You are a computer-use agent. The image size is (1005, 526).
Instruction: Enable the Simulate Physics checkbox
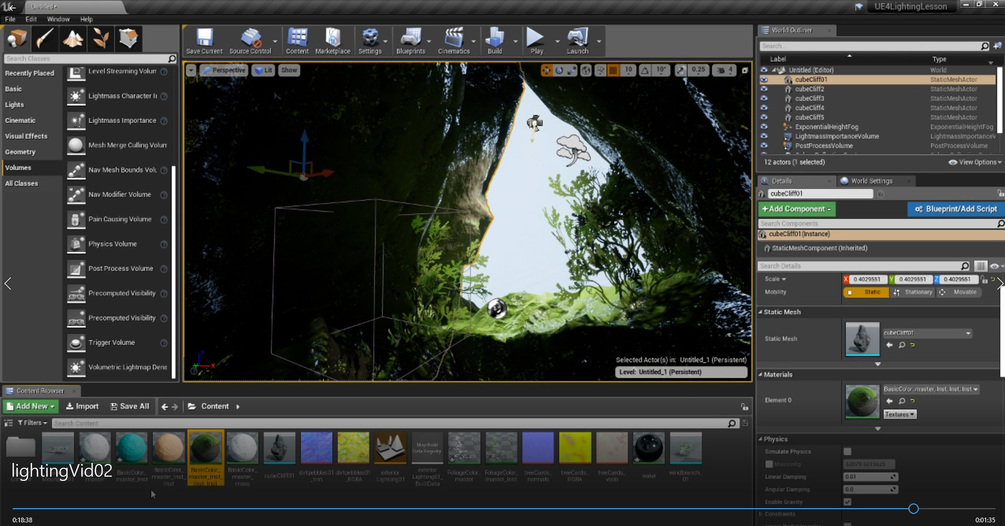pyautogui.click(x=847, y=452)
